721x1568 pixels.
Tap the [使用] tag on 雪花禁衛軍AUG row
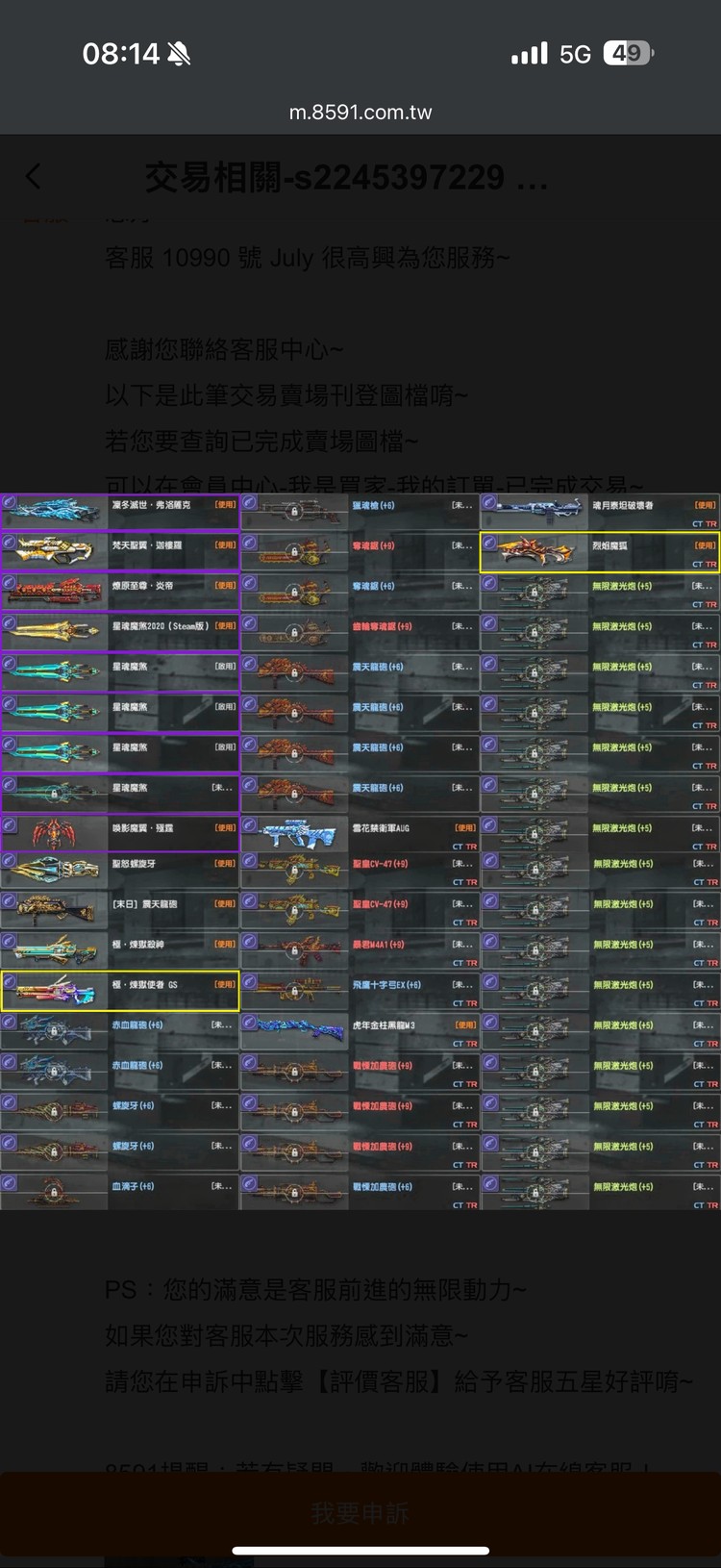[x=465, y=828]
